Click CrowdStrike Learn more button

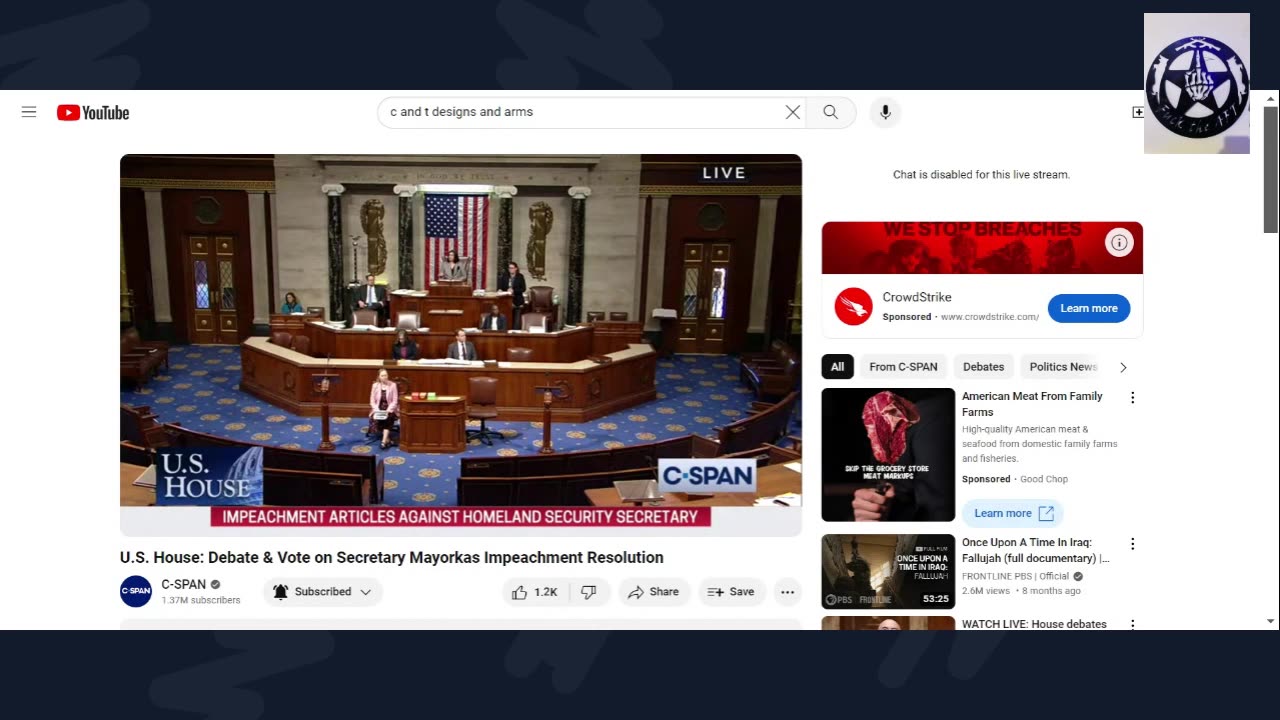(1089, 308)
